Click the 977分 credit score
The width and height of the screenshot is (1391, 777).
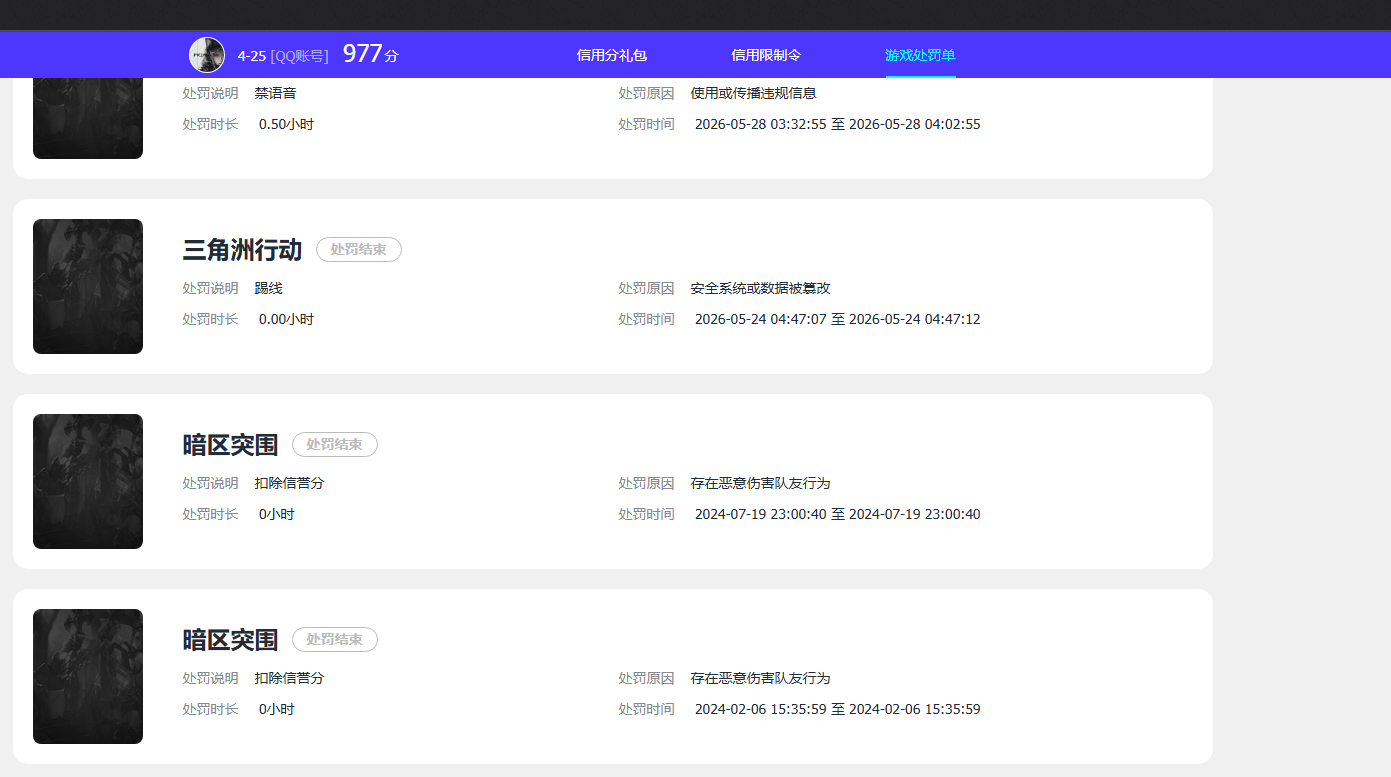(370, 54)
